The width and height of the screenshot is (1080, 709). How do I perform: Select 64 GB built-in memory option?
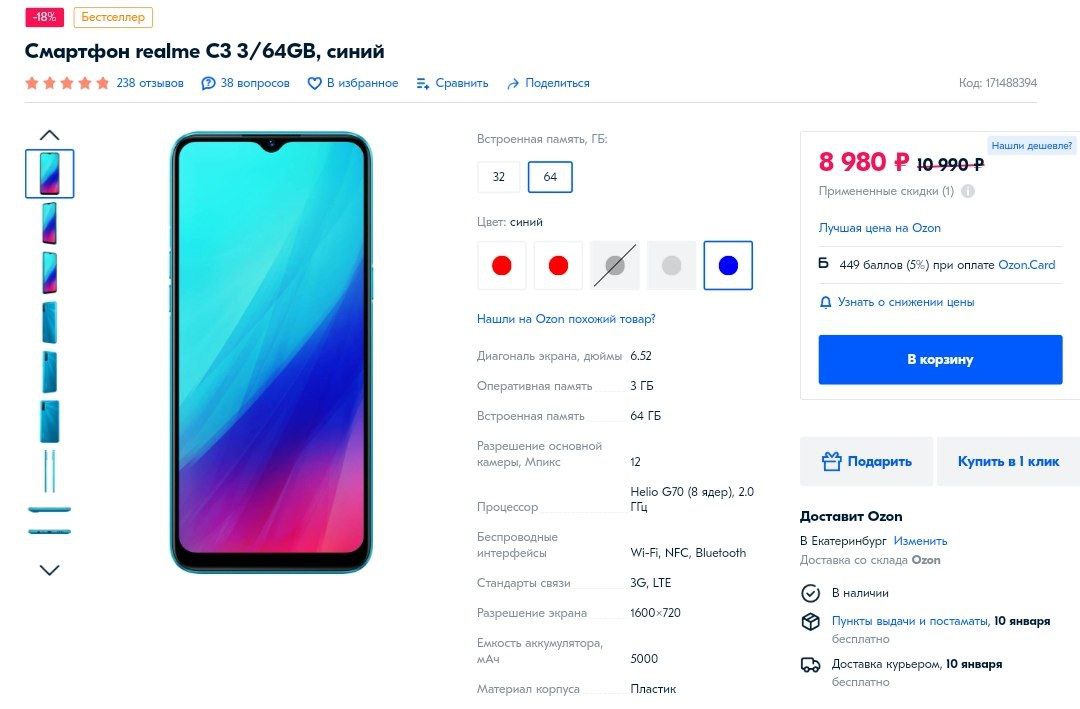coord(550,177)
